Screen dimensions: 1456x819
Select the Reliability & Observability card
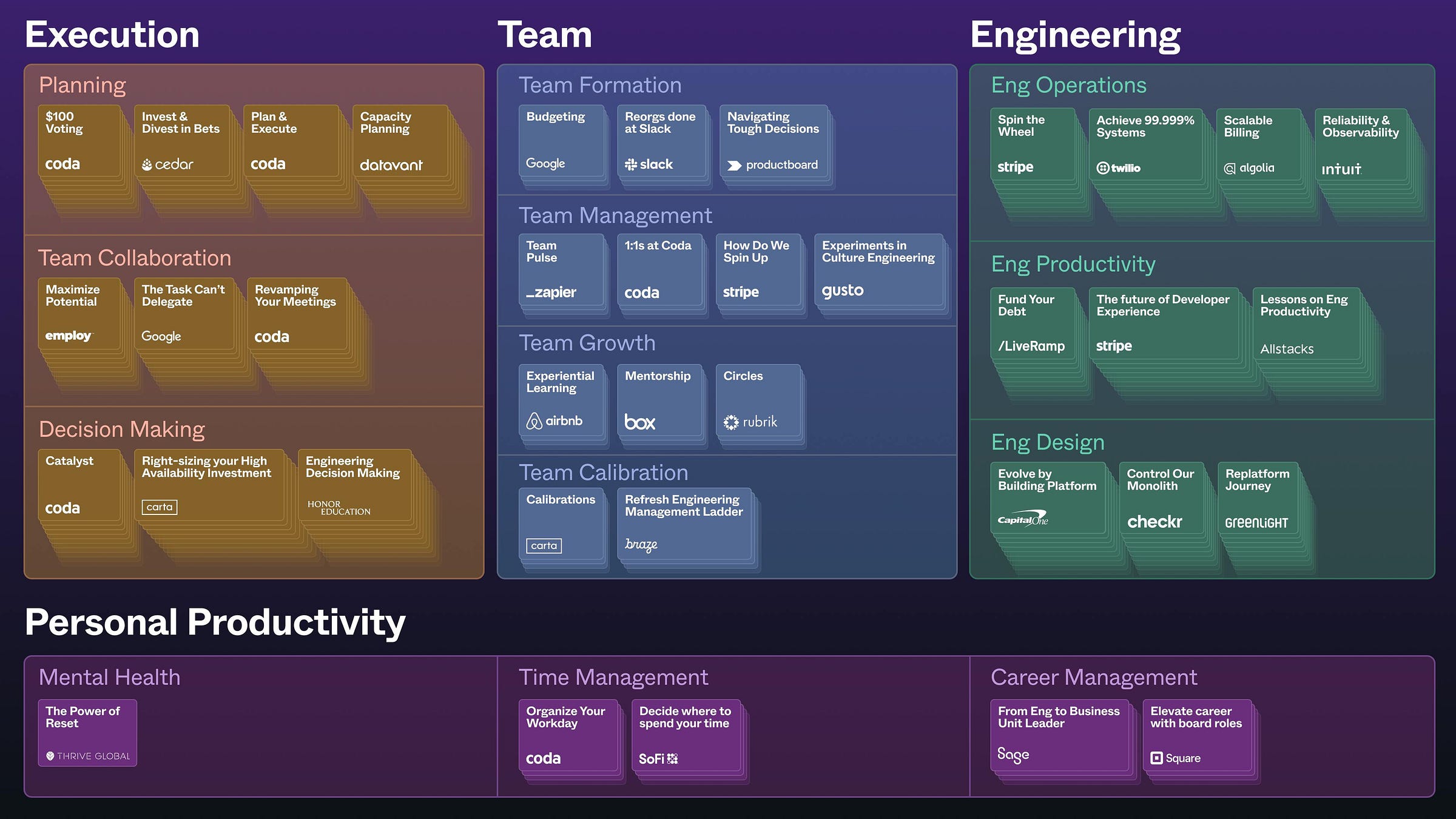click(x=1361, y=144)
